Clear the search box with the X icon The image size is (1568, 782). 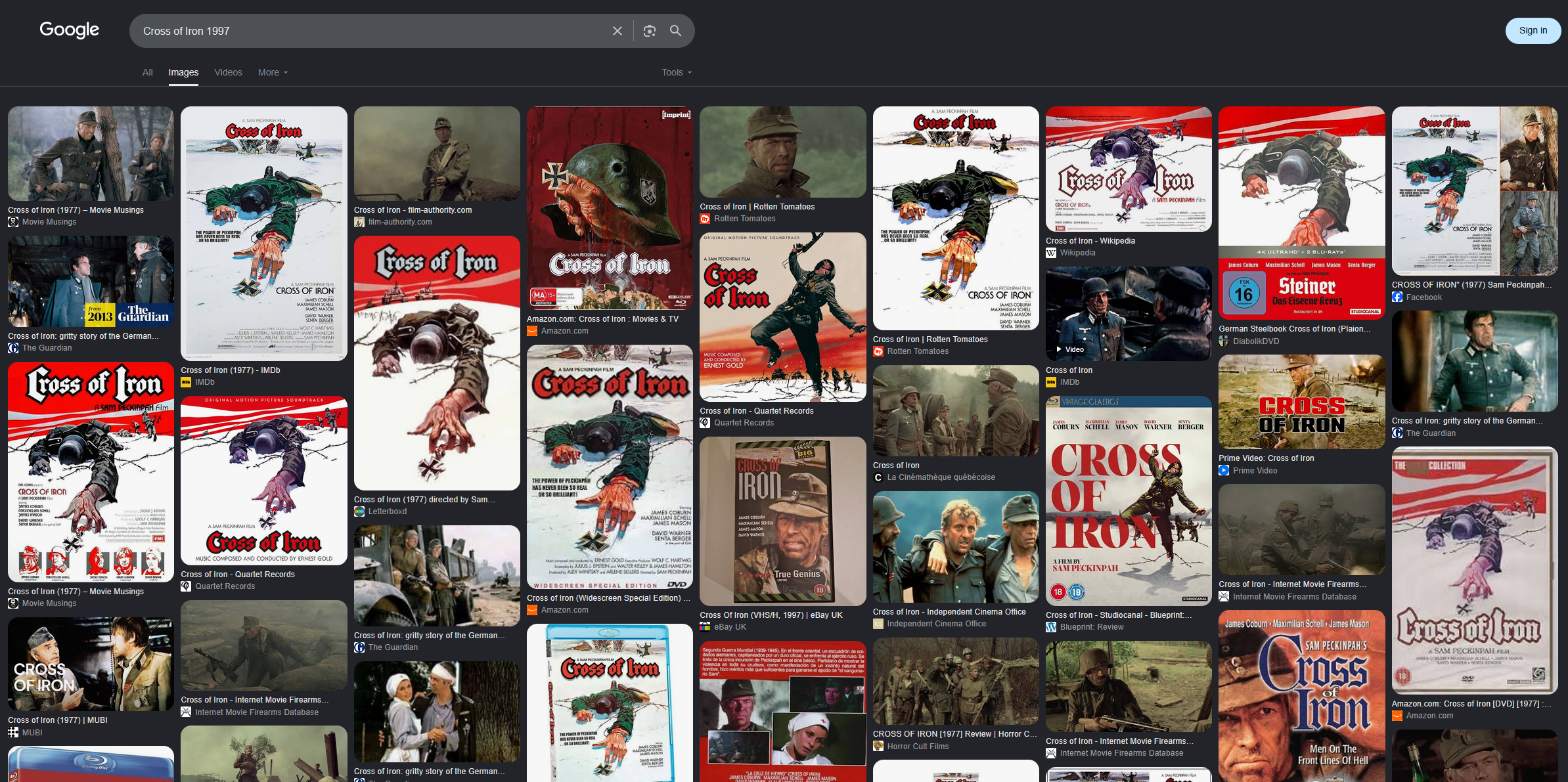(617, 31)
